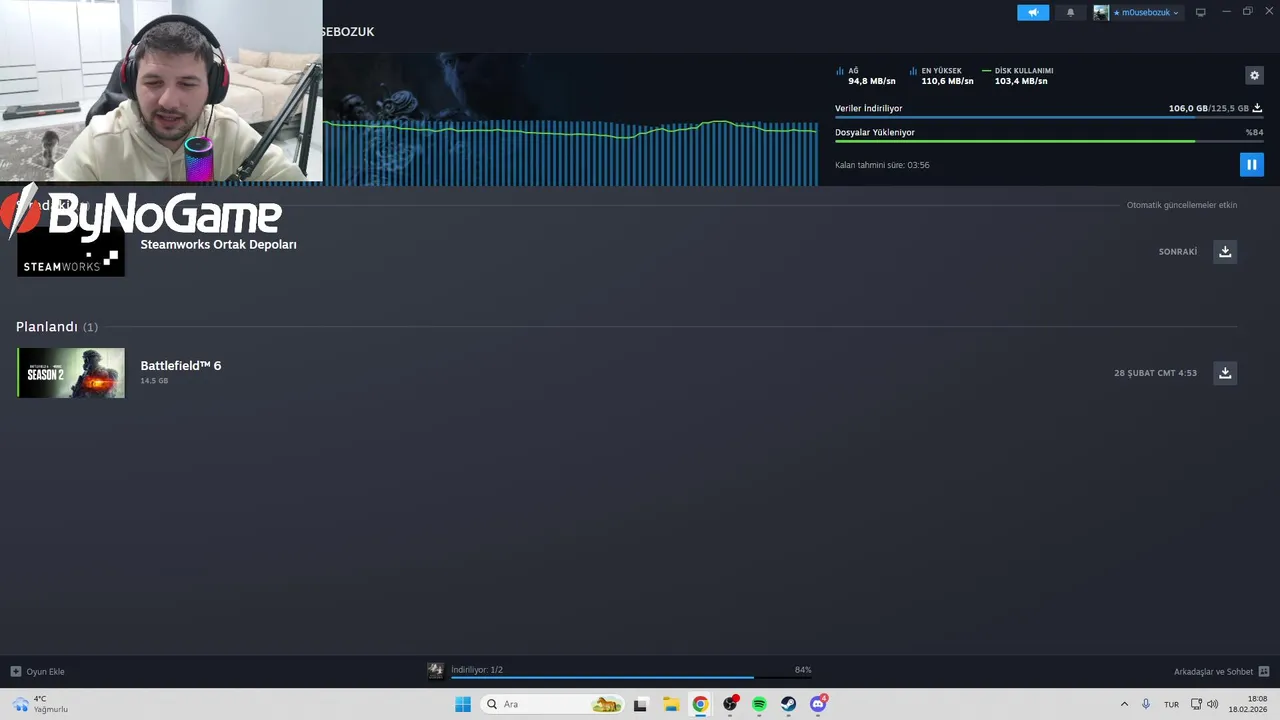Open the Steam announcements megaphone button

click(1033, 12)
